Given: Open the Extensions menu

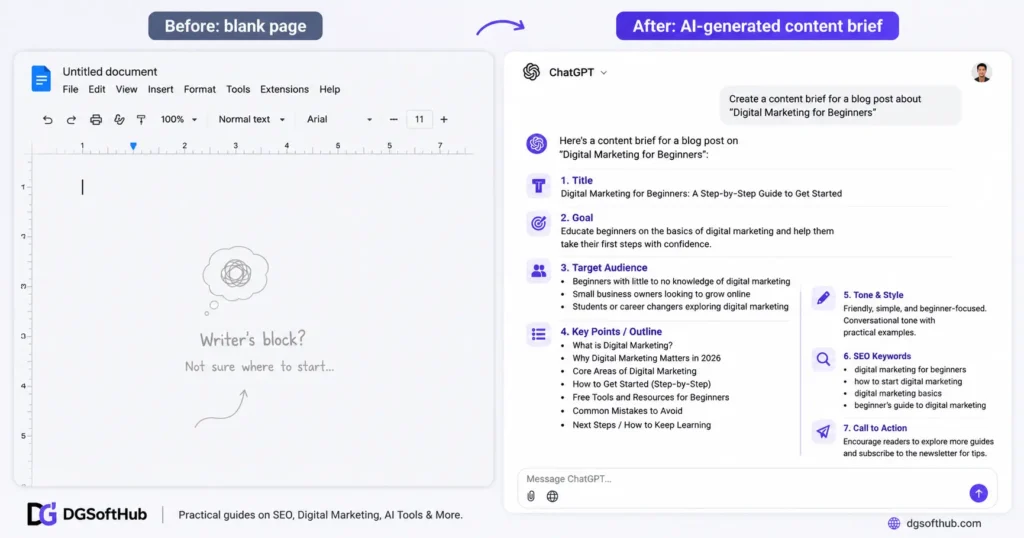Looking at the screenshot, I should pos(284,89).
